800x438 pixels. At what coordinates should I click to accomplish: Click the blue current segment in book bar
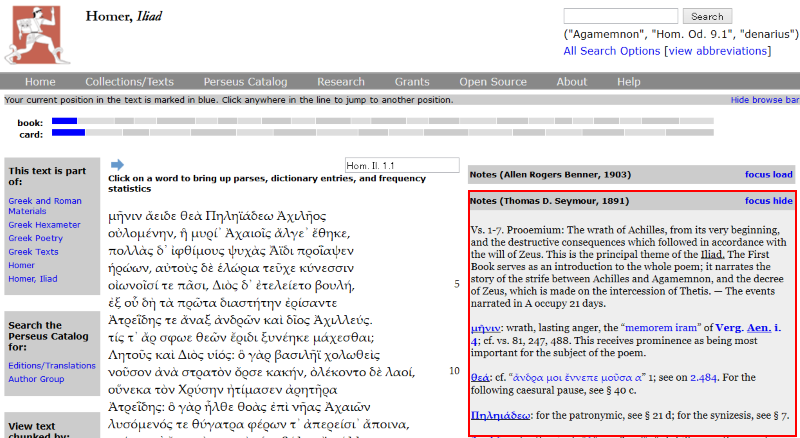[x=64, y=121]
